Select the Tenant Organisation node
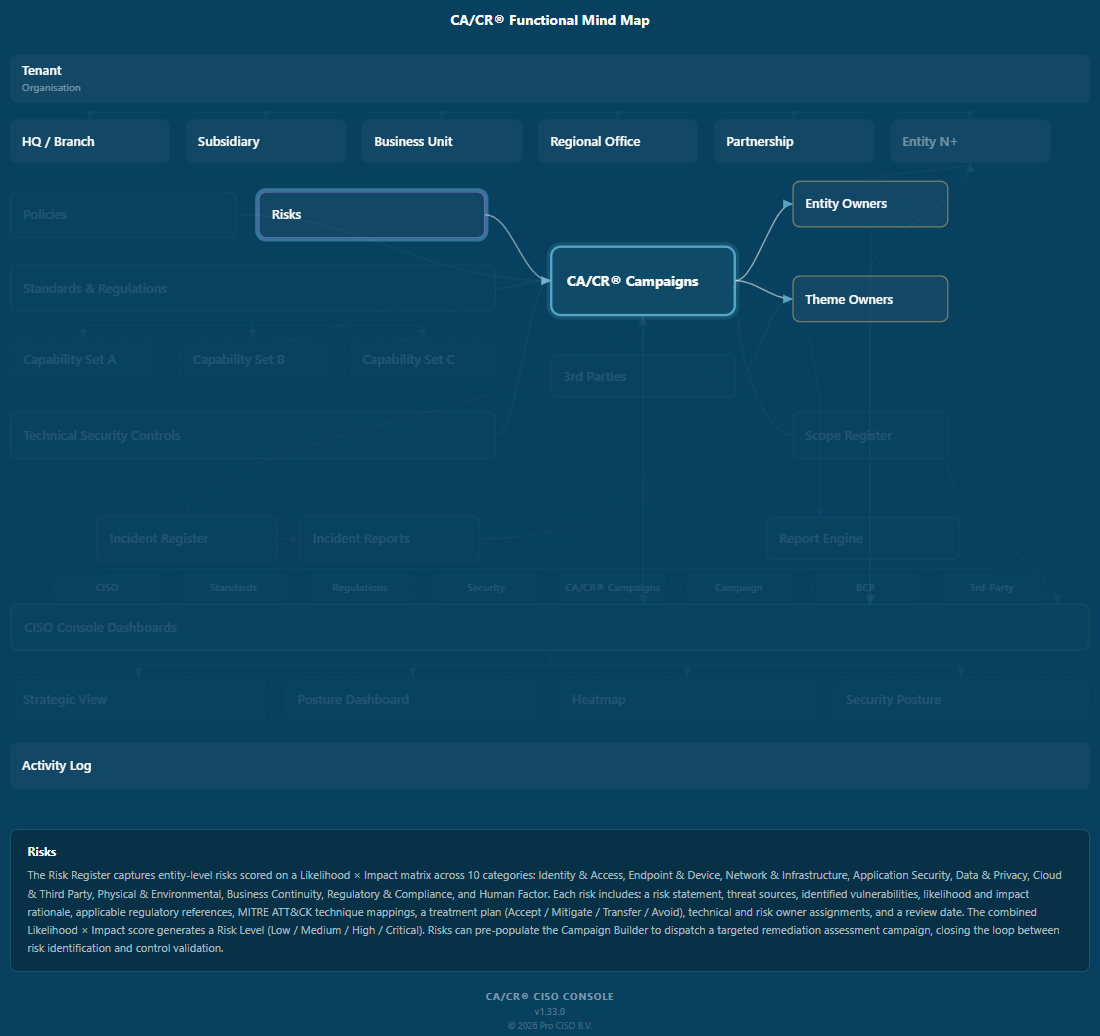 tap(549, 79)
